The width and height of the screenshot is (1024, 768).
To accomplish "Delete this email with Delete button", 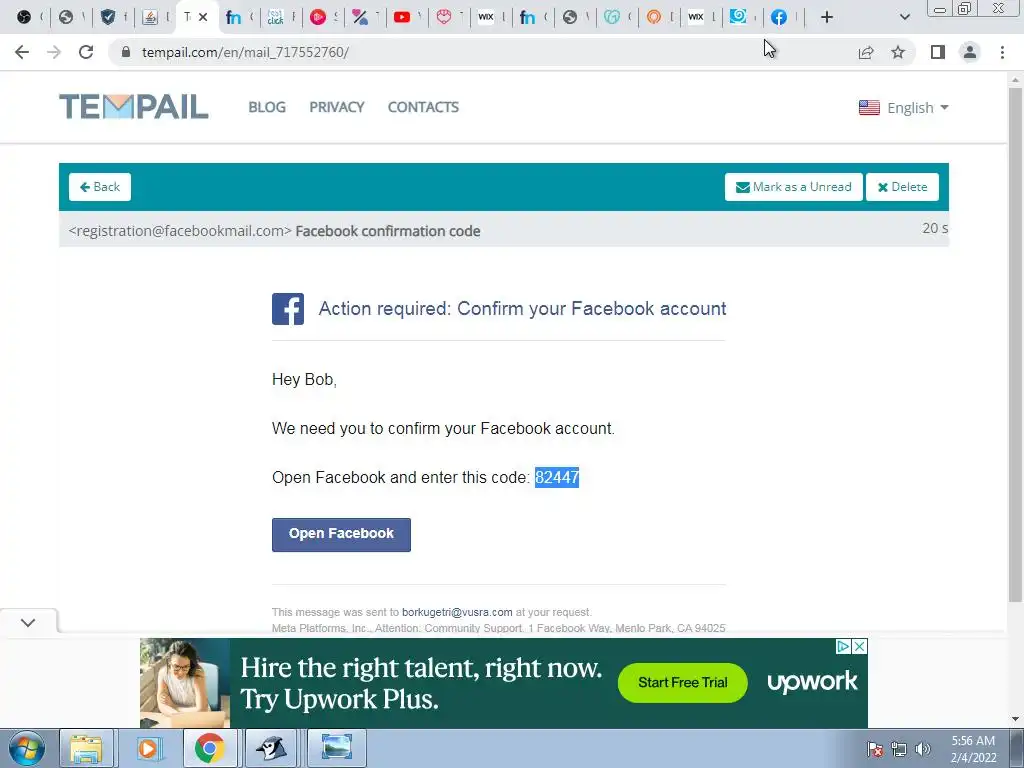I will tap(903, 187).
